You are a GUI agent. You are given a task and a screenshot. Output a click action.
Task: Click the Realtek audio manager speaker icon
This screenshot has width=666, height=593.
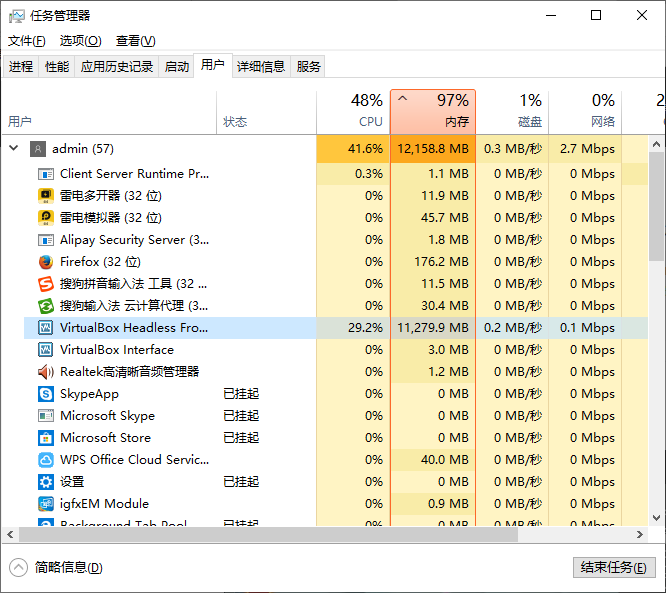coord(45,372)
